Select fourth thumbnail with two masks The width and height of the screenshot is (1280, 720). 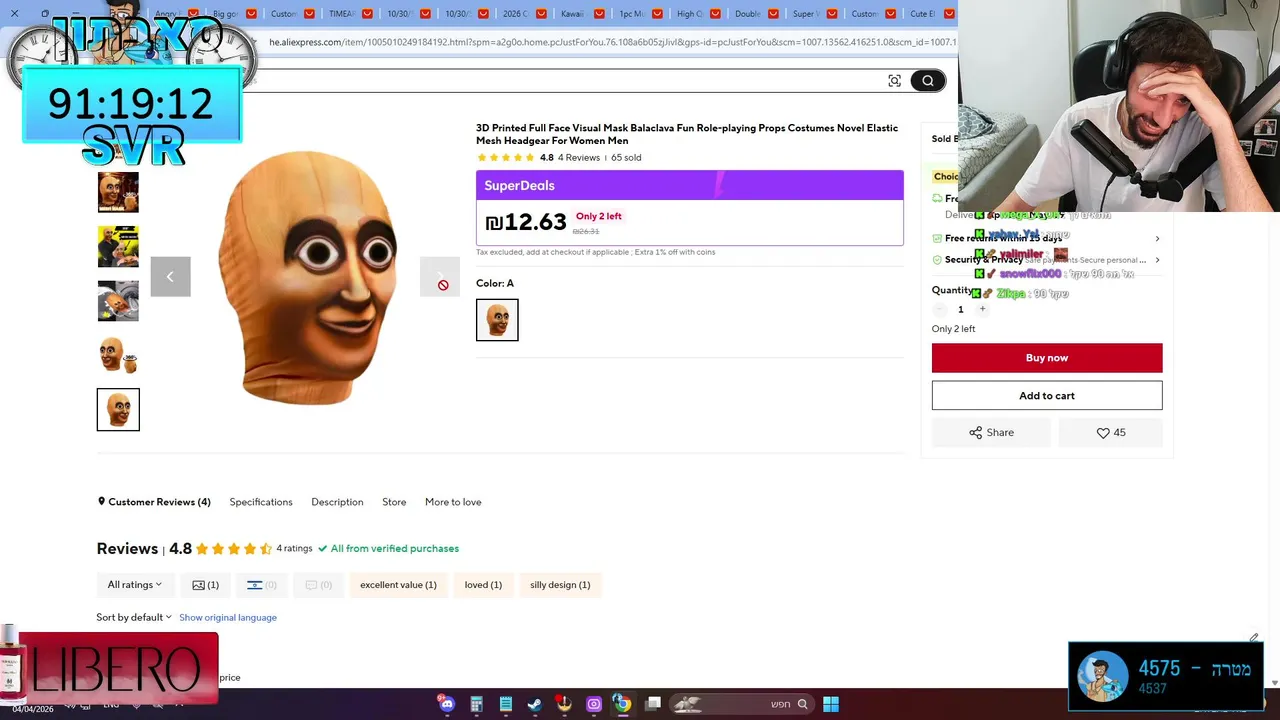[x=118, y=355]
